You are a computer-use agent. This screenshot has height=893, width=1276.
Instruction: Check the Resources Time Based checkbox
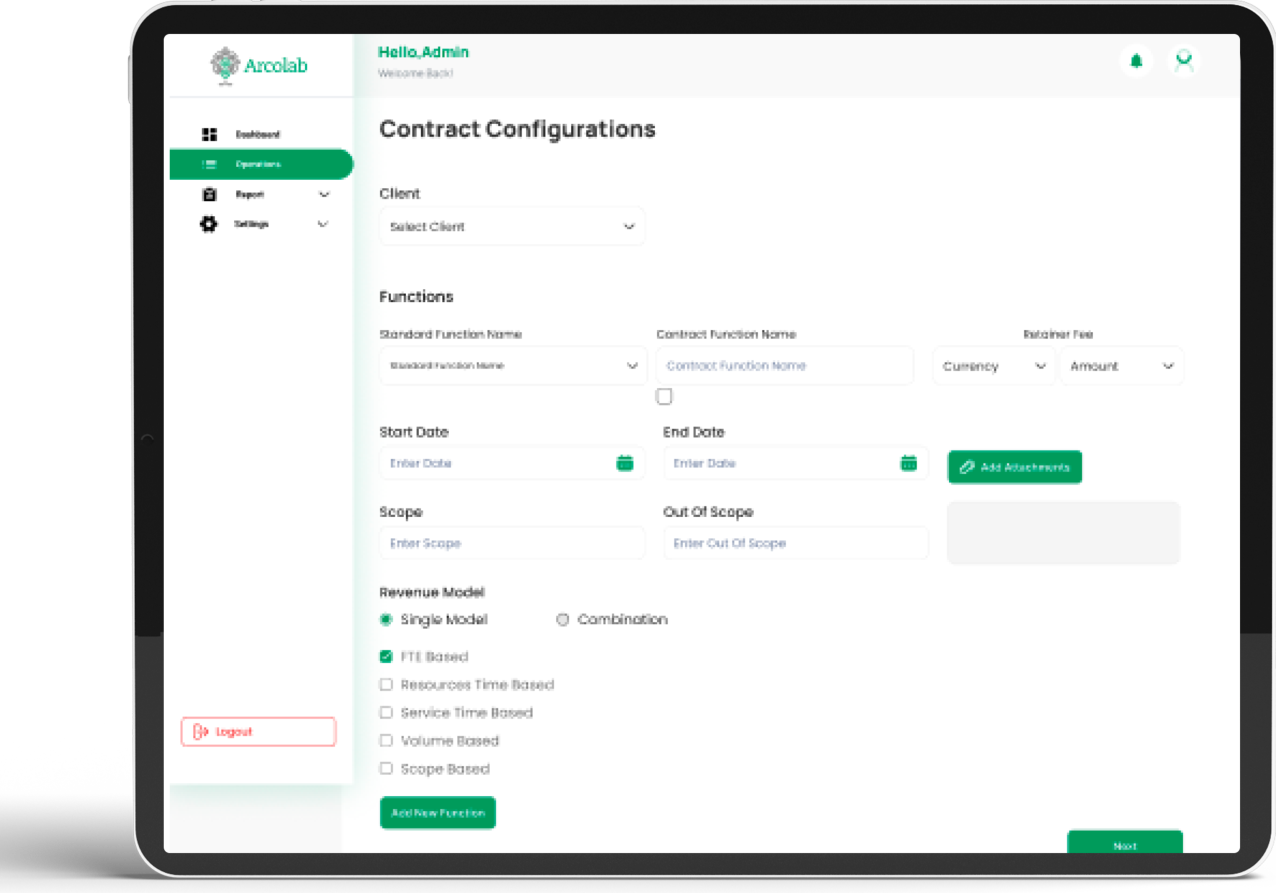click(x=386, y=685)
